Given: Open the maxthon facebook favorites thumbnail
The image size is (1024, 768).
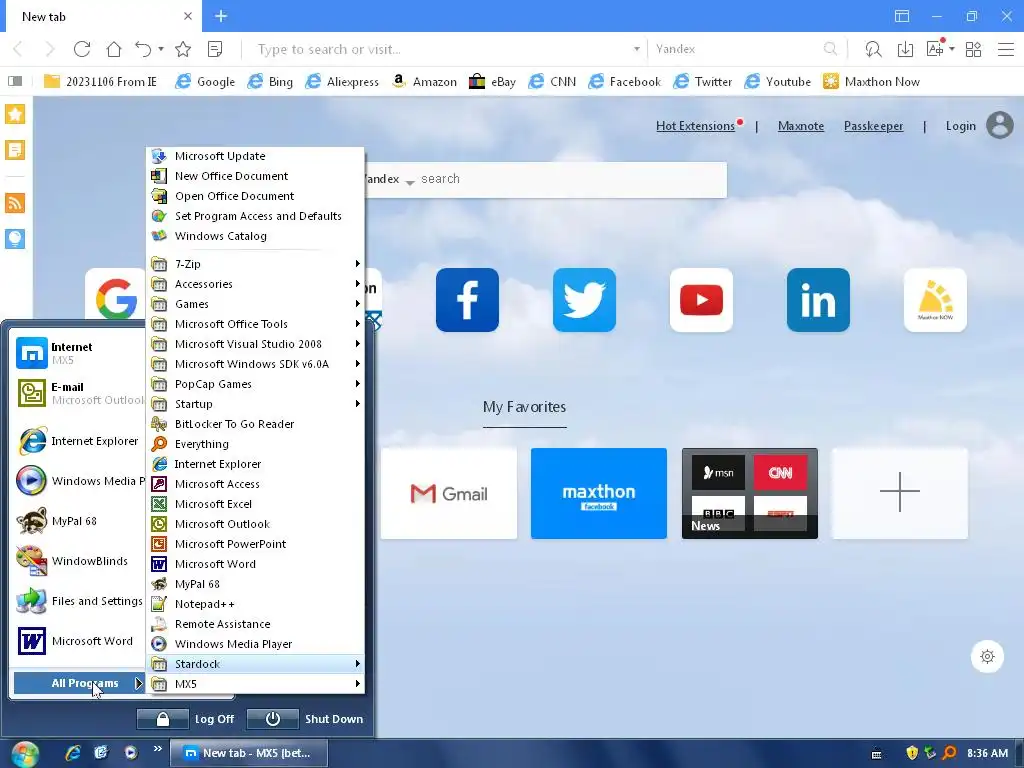Looking at the screenshot, I should [599, 494].
